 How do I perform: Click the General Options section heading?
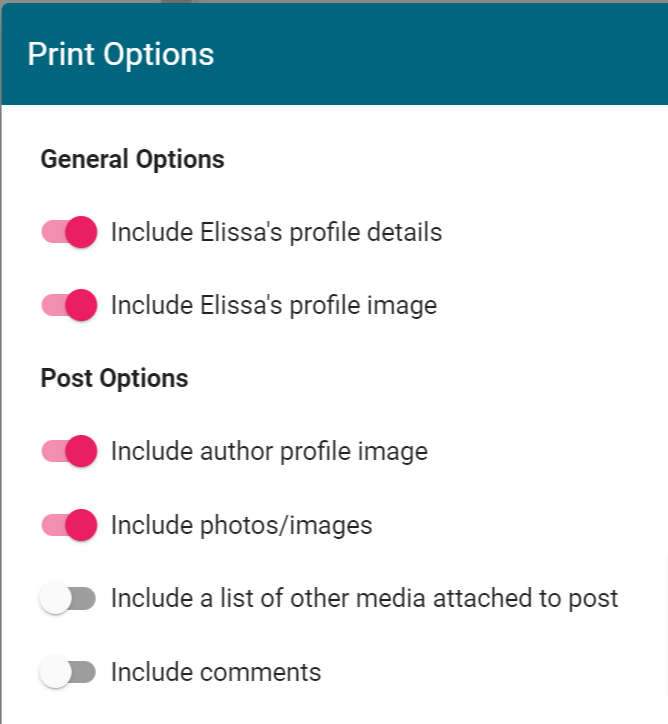(x=132, y=159)
